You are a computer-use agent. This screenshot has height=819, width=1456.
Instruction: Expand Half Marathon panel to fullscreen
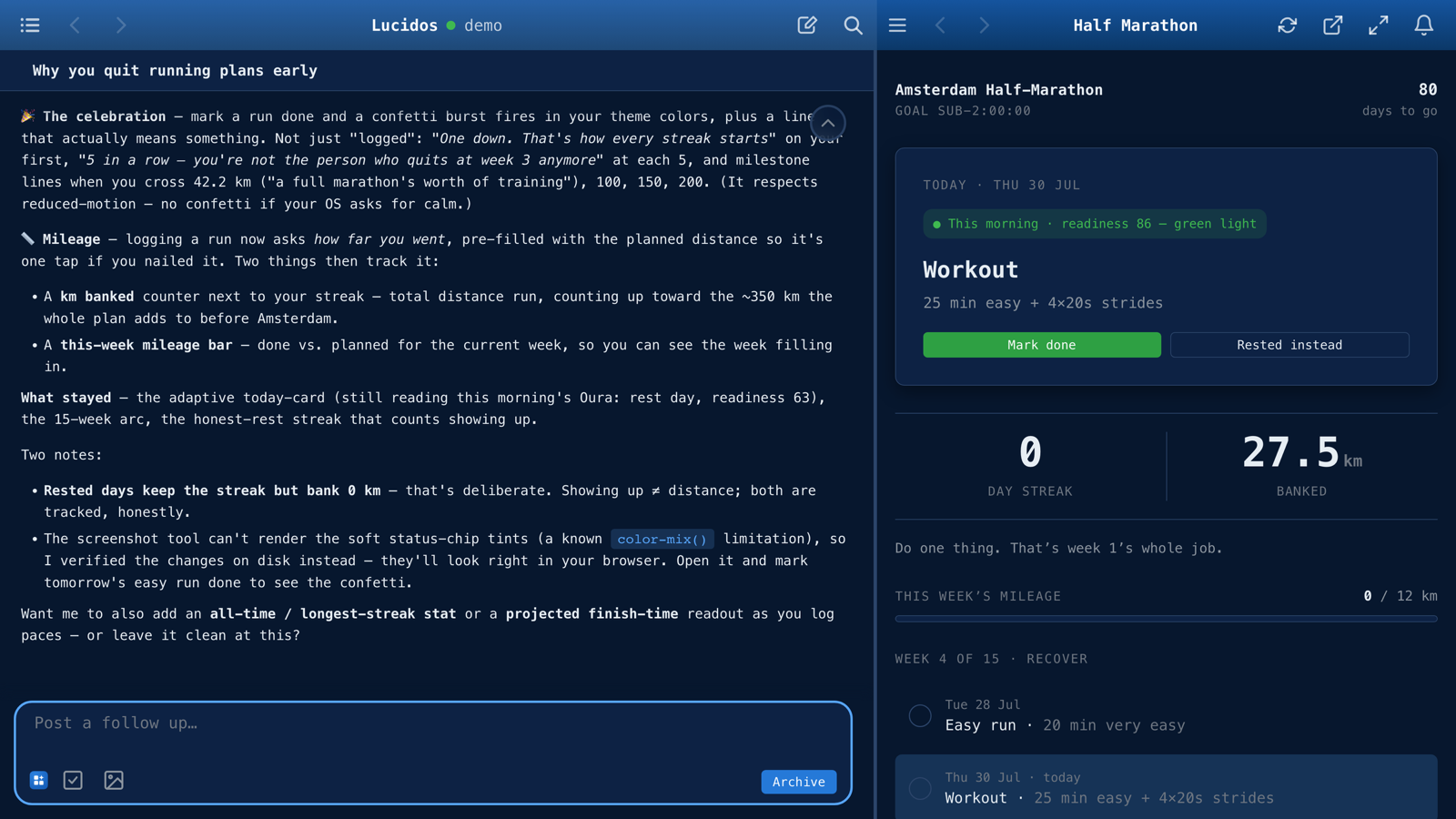tap(1379, 25)
